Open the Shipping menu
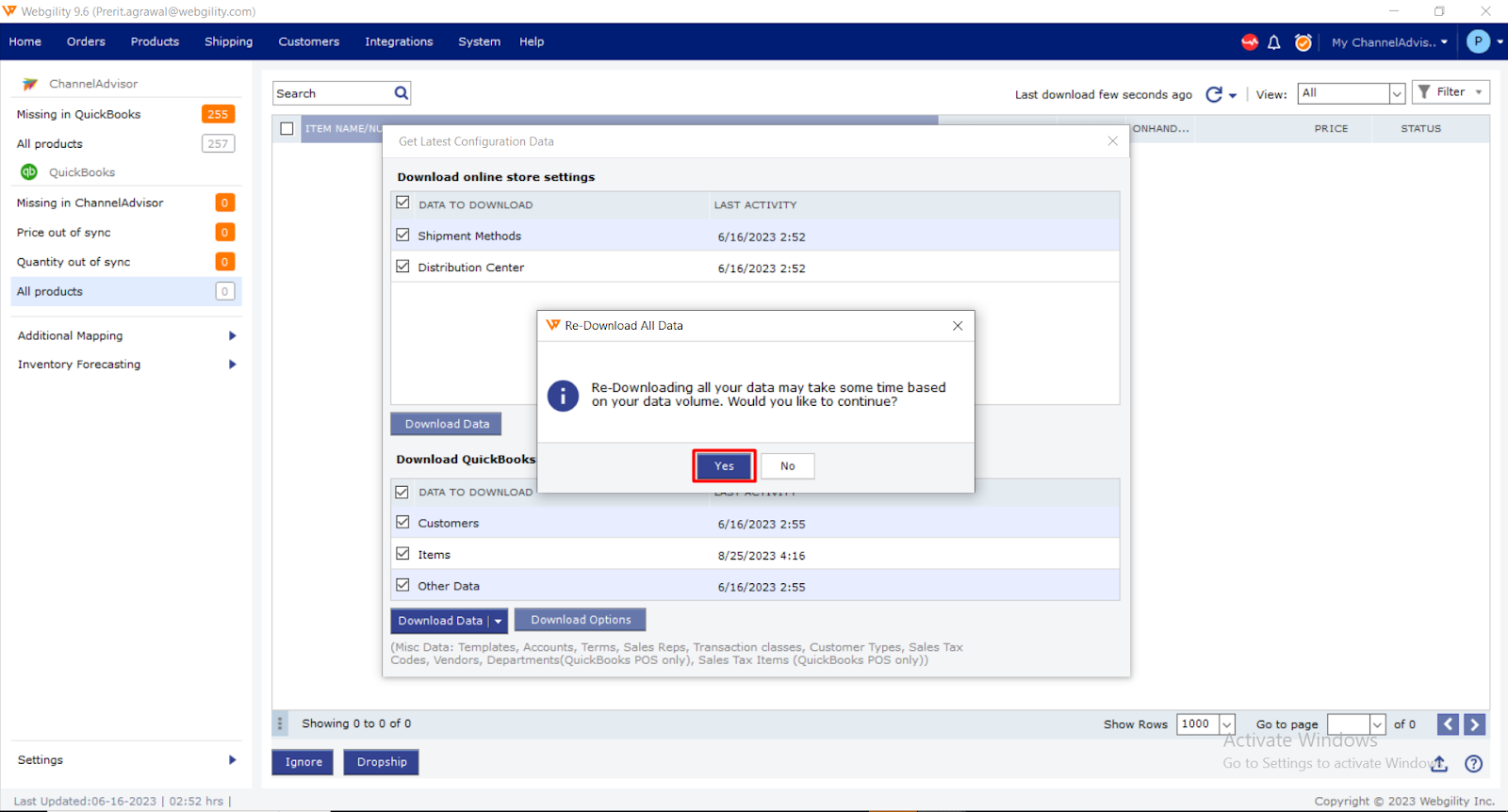Screen dimensions: 1508x812 click(228, 41)
